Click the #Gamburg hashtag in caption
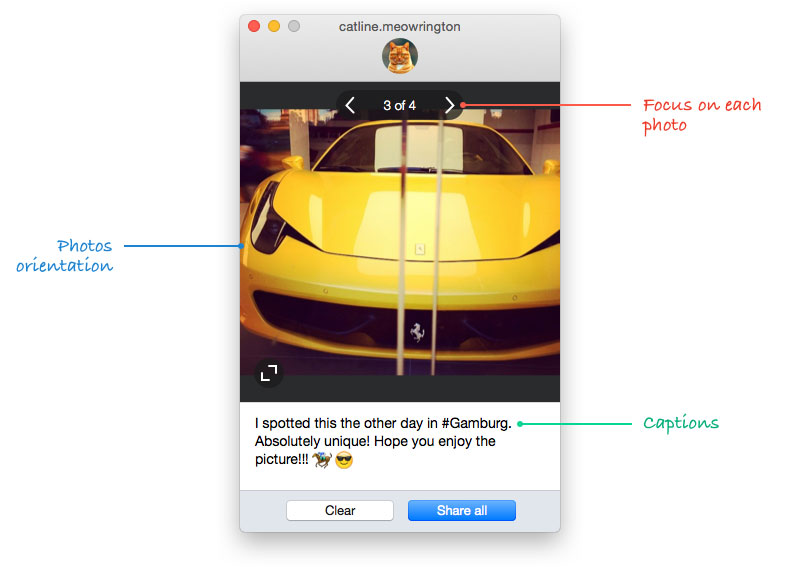The width and height of the screenshot is (800, 568). click(477, 424)
